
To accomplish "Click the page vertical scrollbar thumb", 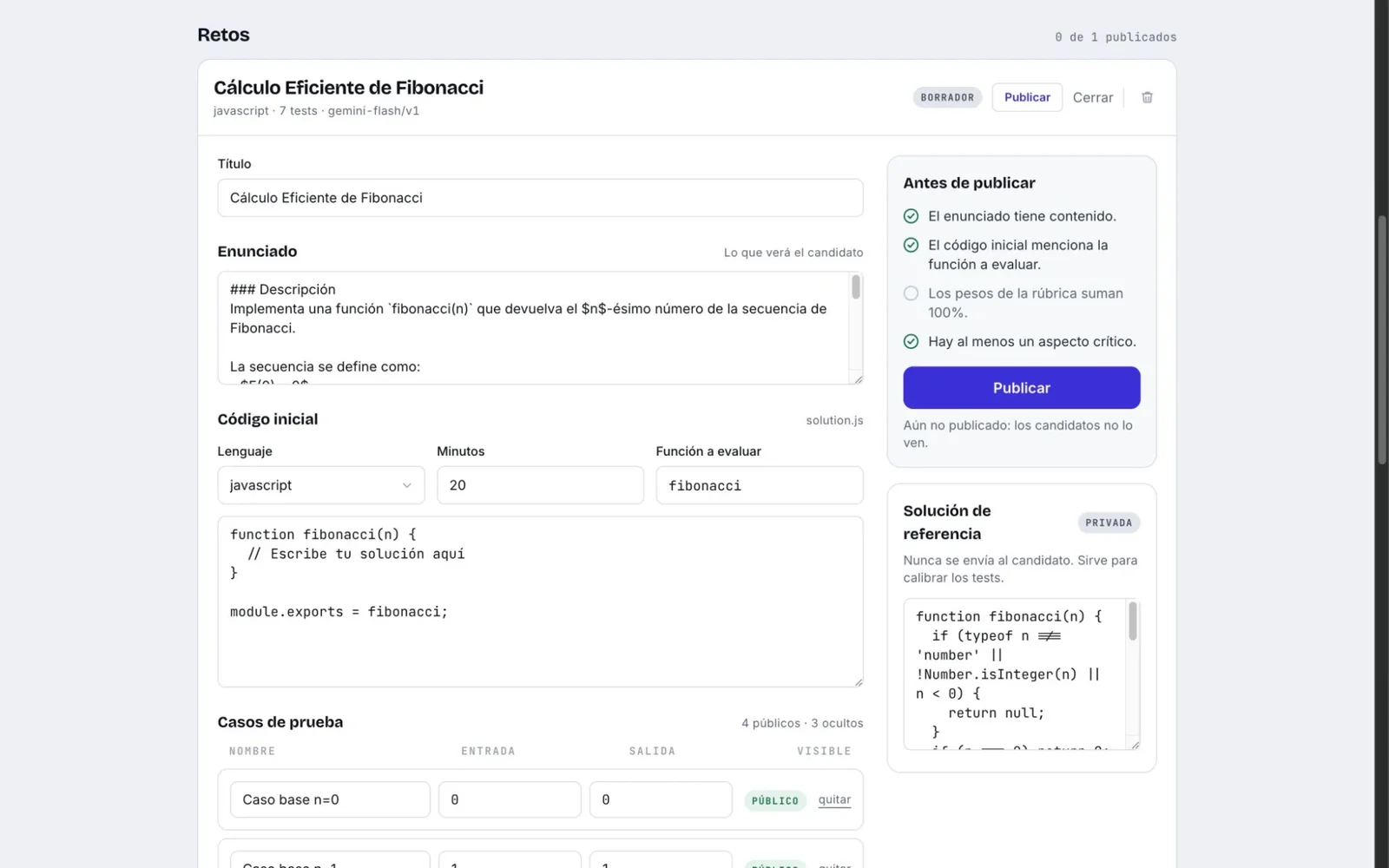I will [x=1382, y=339].
